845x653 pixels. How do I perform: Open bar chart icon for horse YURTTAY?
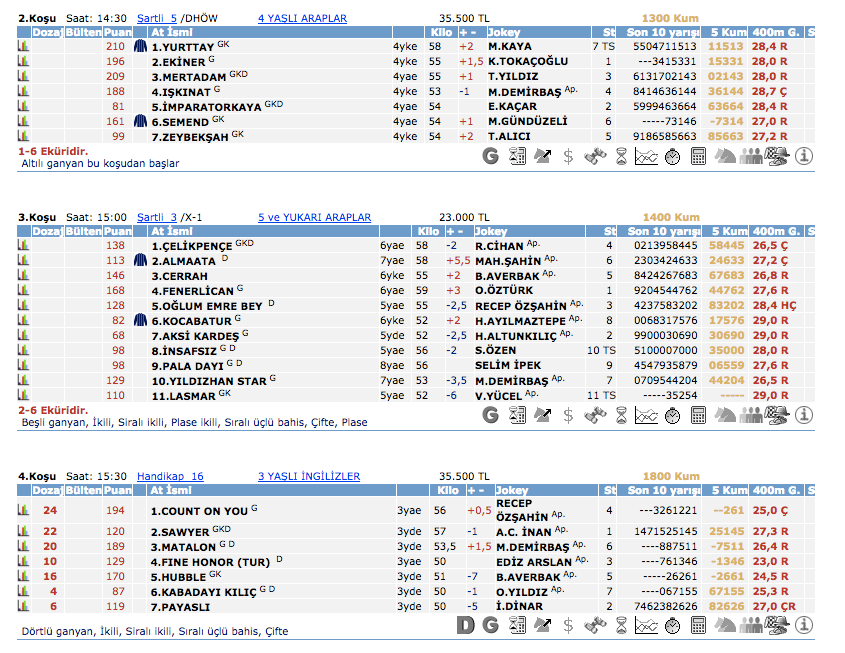click(x=23, y=46)
